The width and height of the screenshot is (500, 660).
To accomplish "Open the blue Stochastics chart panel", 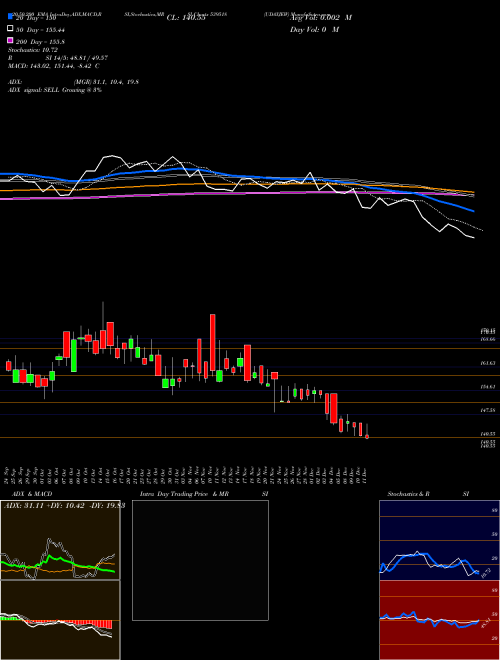I will pos(439,540).
